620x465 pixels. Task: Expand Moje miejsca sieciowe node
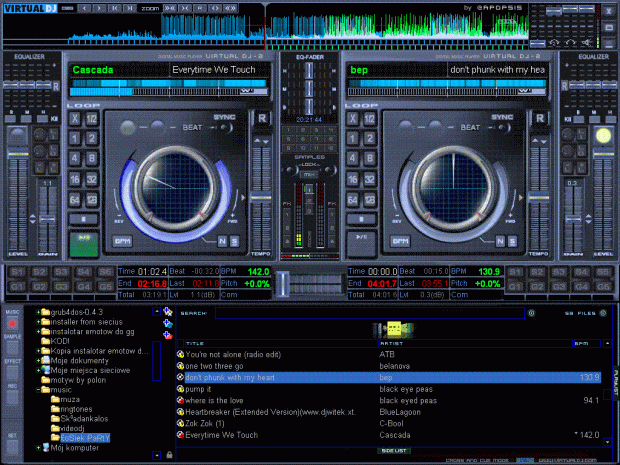pos(38,370)
